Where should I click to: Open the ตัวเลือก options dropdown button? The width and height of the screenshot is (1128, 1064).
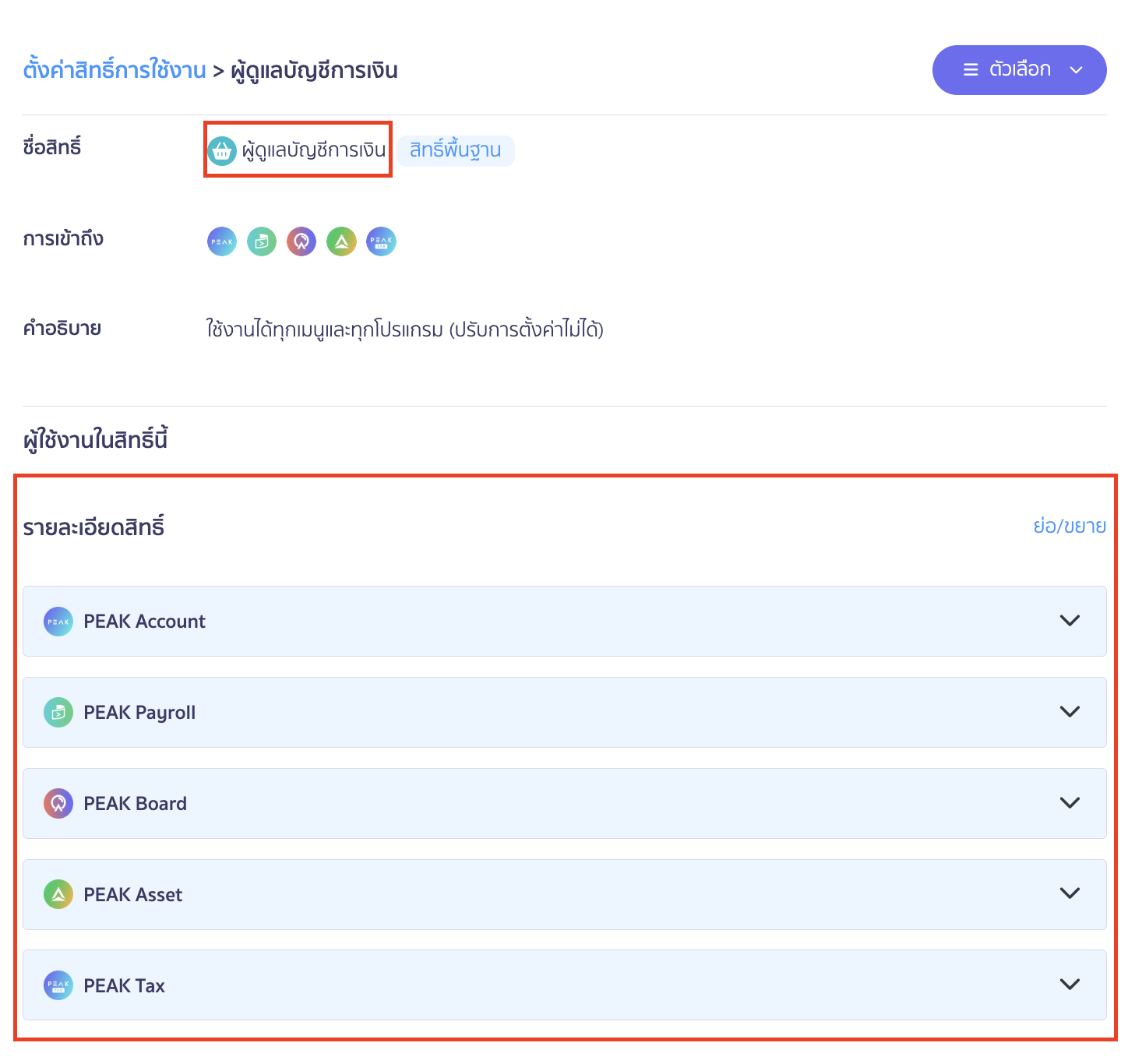(1019, 70)
